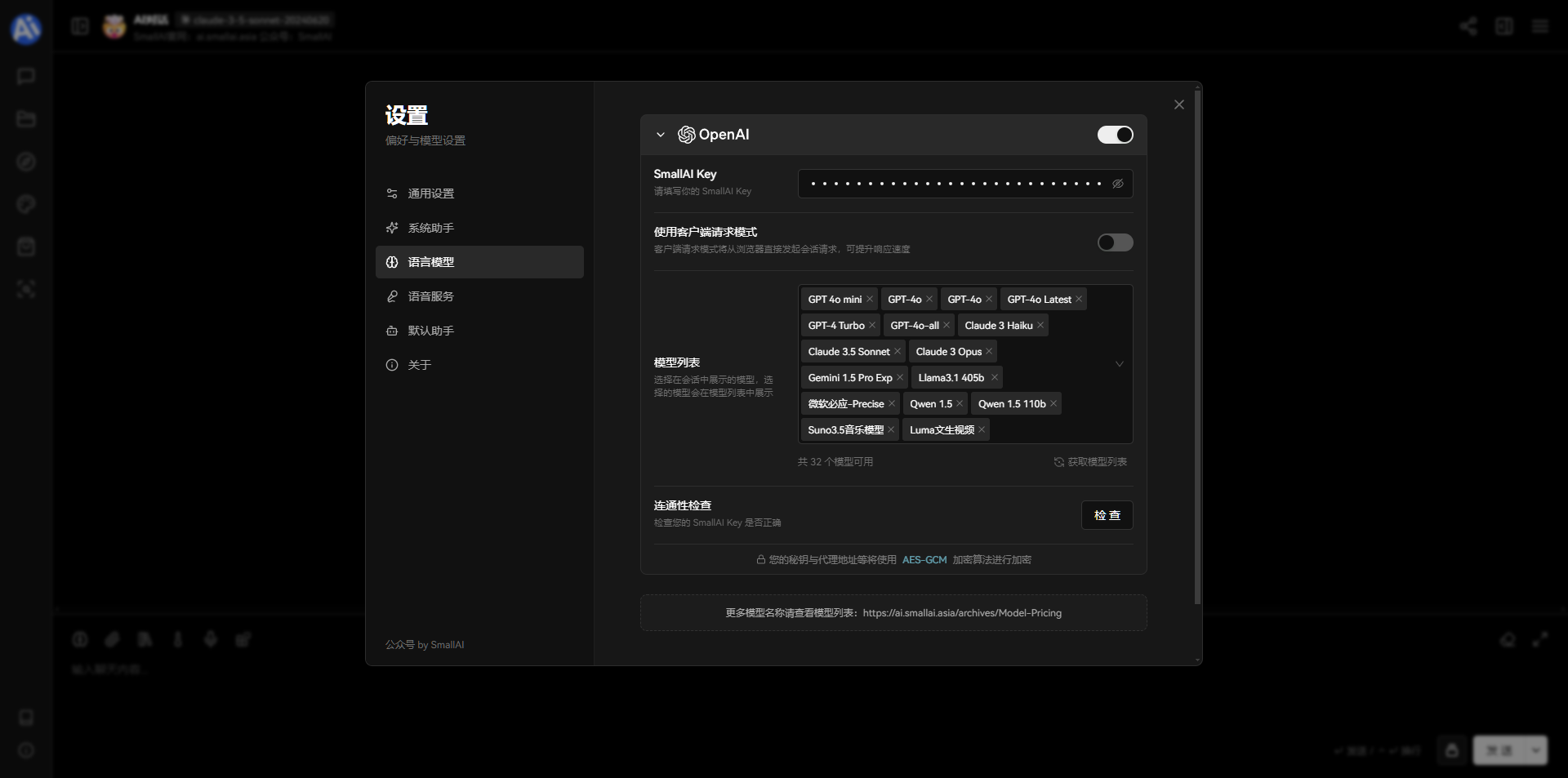
Task: Collapse the OpenAI section chevron
Action: pyautogui.click(x=661, y=135)
